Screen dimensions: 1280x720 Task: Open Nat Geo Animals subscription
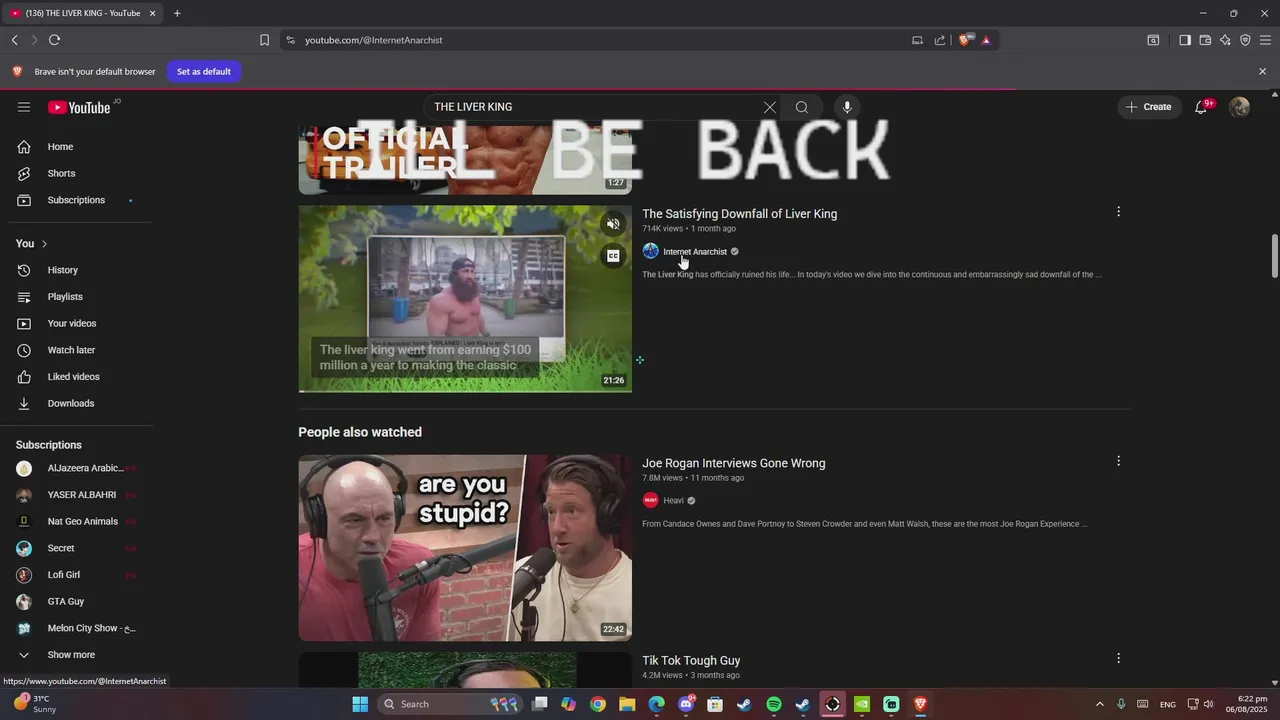pyautogui.click(x=84, y=521)
